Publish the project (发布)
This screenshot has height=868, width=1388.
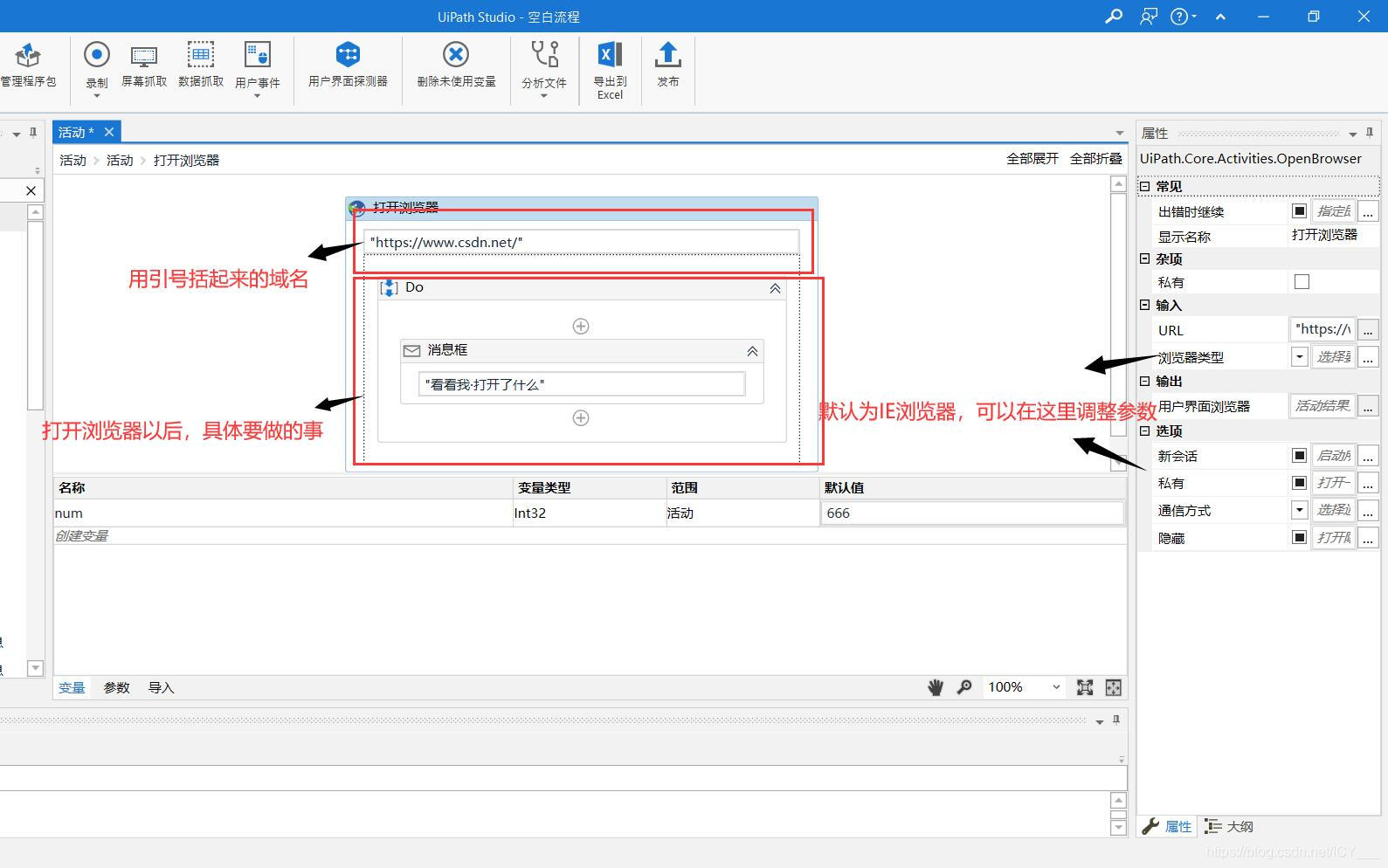[668, 65]
